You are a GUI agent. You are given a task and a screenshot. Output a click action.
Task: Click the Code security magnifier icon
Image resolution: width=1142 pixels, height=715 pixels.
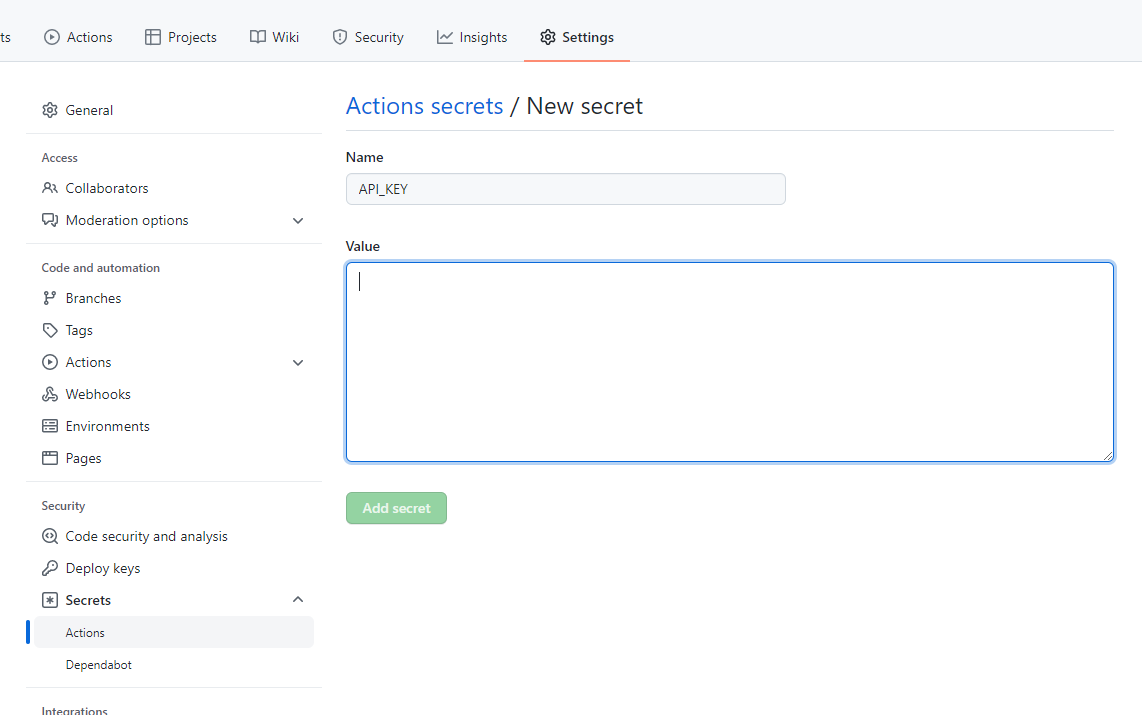49,535
